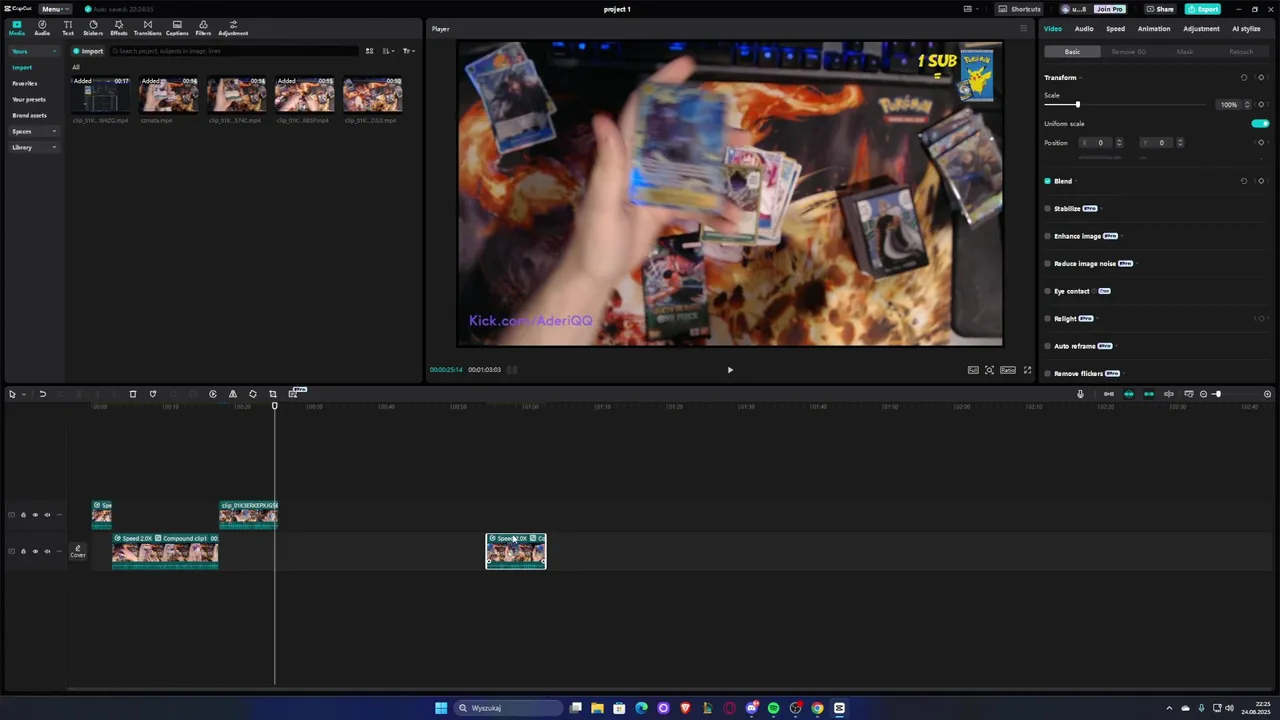Play the video preview
Image resolution: width=1280 pixels, height=720 pixels.
730,370
